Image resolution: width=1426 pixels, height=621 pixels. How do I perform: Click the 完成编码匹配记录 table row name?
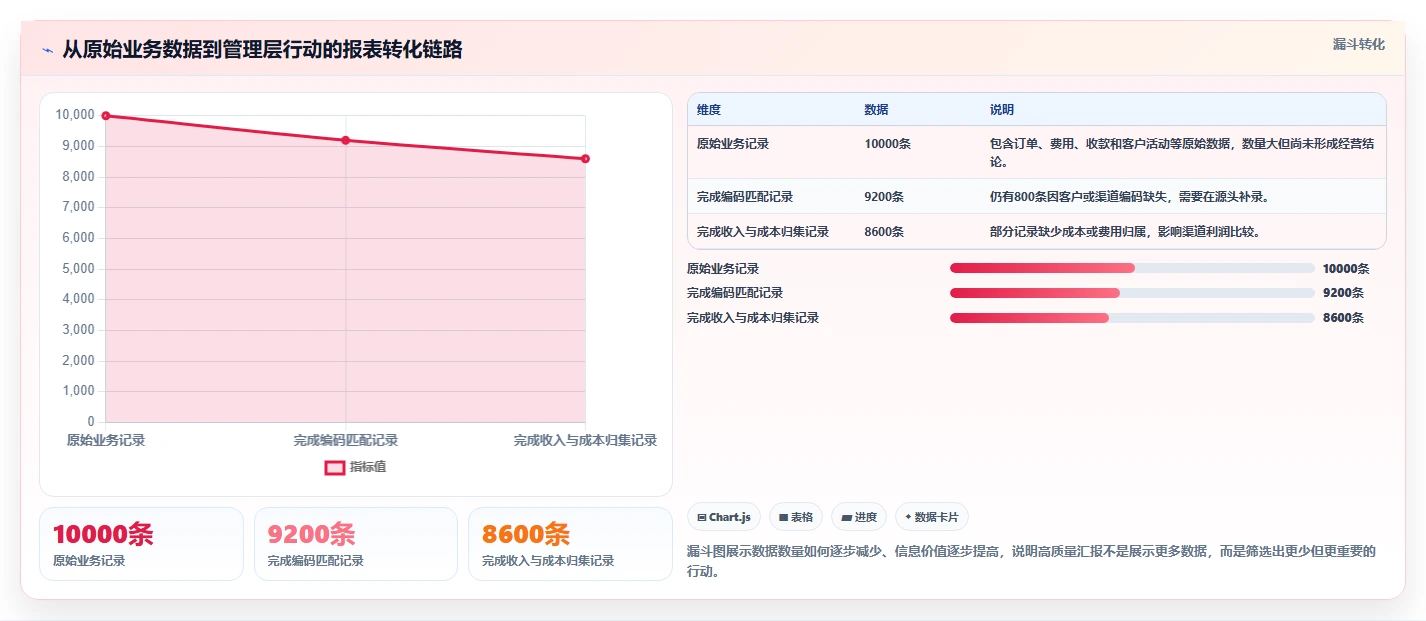point(745,197)
